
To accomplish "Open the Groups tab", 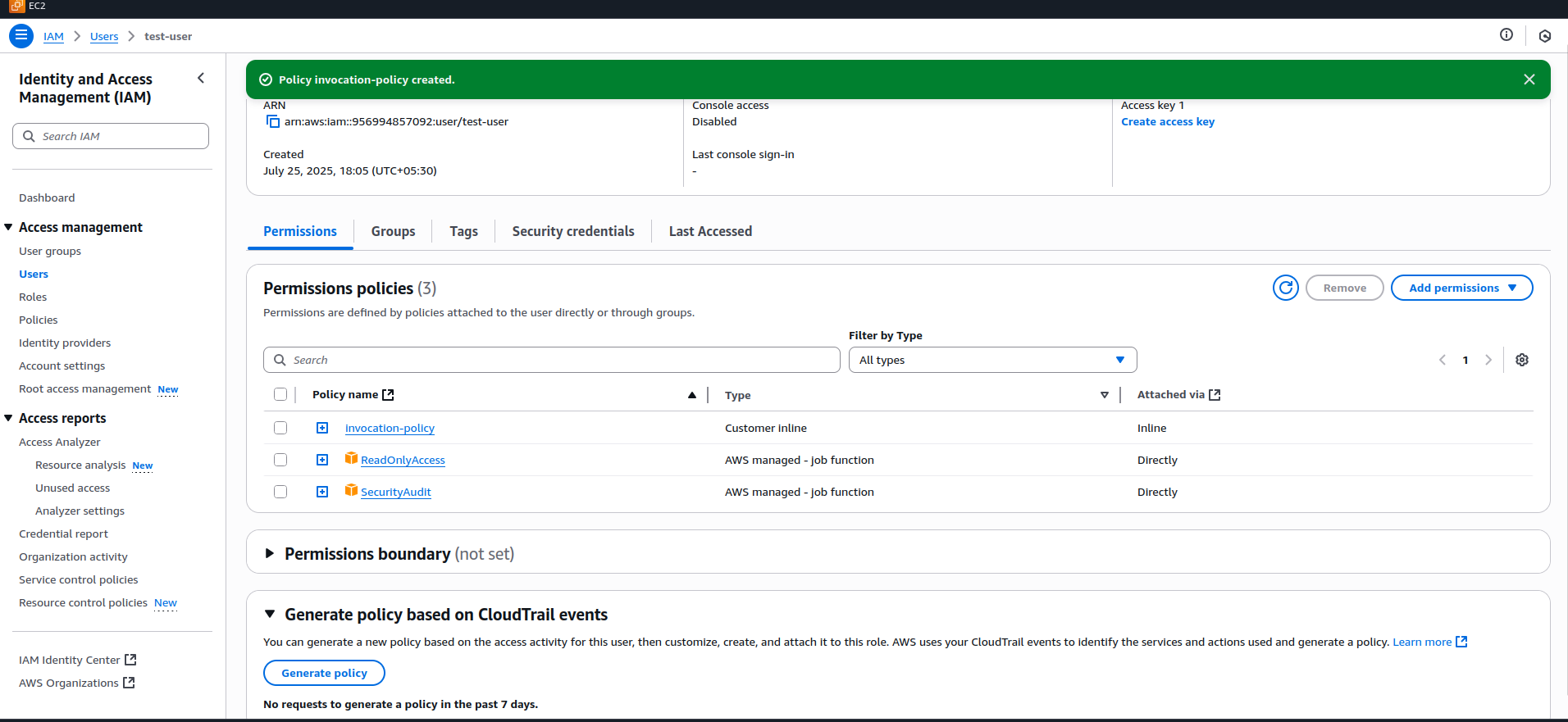I will pyautogui.click(x=393, y=231).
